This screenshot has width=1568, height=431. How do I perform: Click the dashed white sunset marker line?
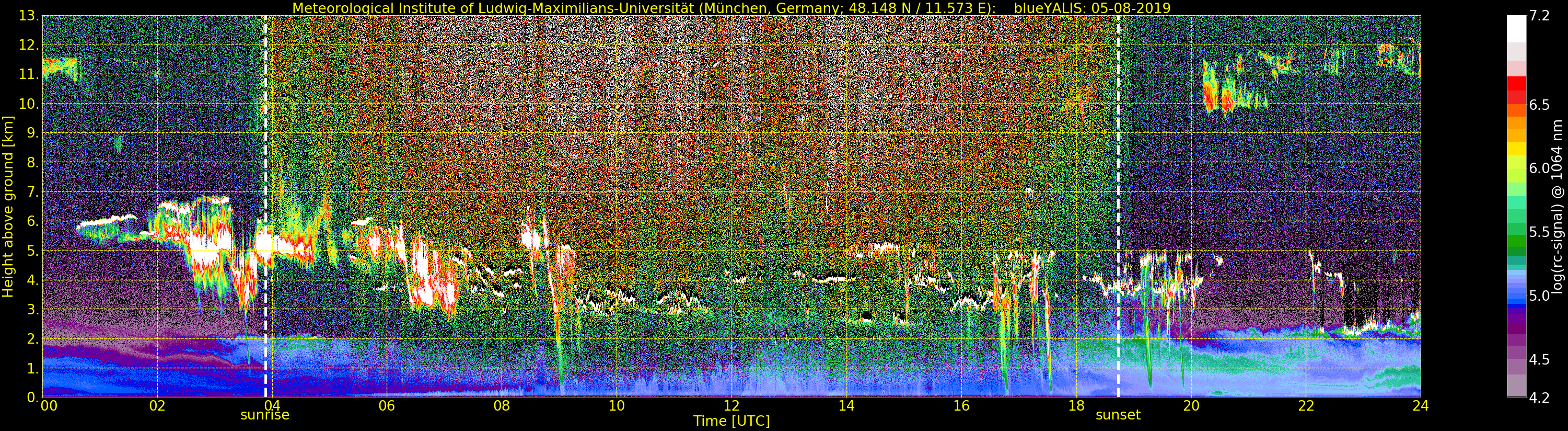click(x=1118, y=207)
